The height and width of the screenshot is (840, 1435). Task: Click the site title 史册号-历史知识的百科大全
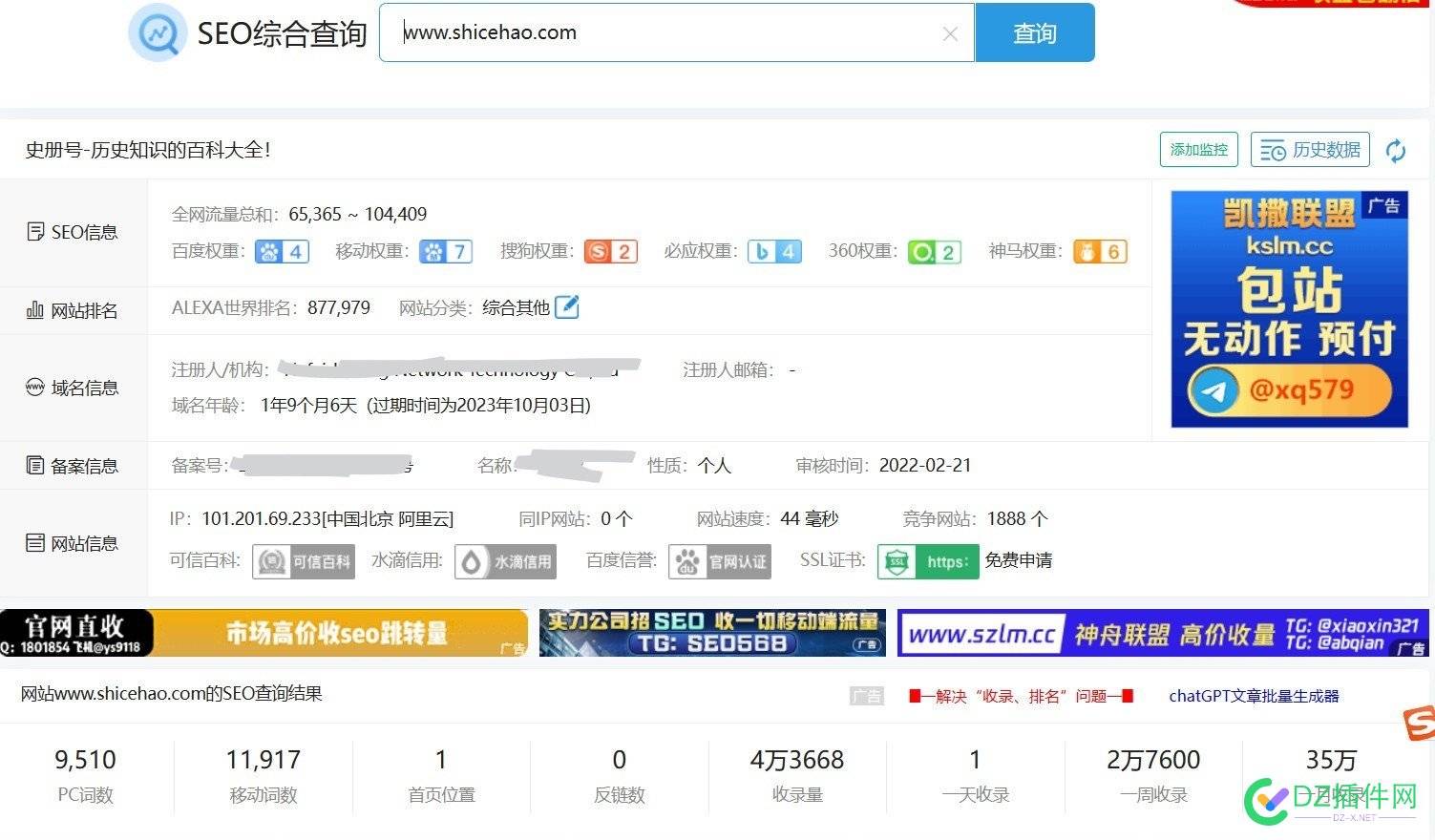pos(148,150)
